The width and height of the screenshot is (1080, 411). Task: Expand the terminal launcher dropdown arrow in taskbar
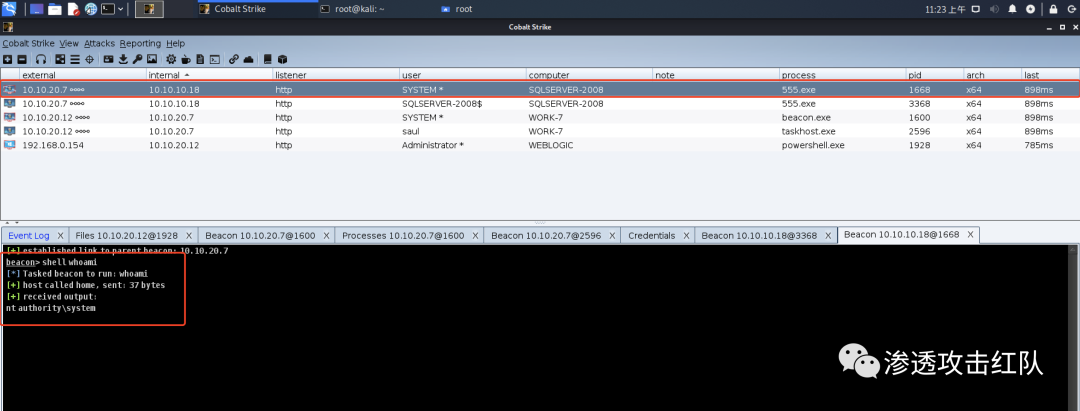tap(121, 9)
